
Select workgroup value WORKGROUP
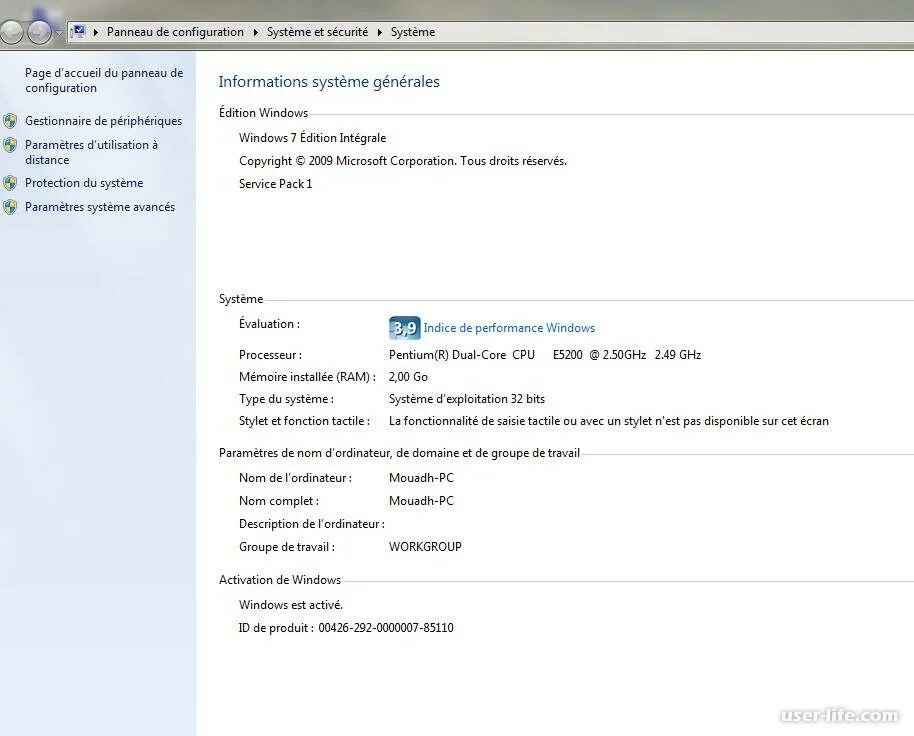pos(425,547)
